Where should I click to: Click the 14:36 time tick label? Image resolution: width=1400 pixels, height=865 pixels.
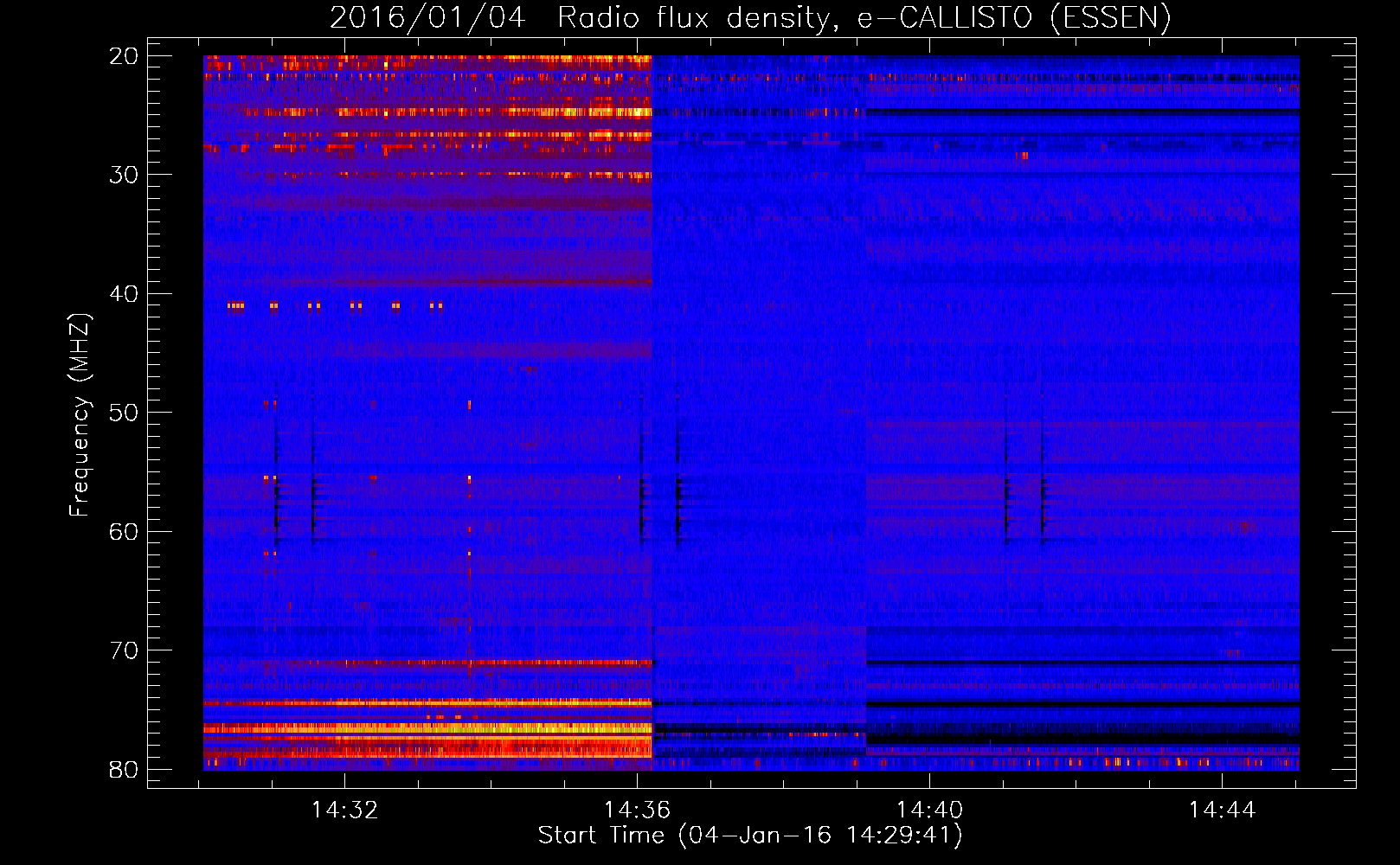pyautogui.click(x=638, y=811)
